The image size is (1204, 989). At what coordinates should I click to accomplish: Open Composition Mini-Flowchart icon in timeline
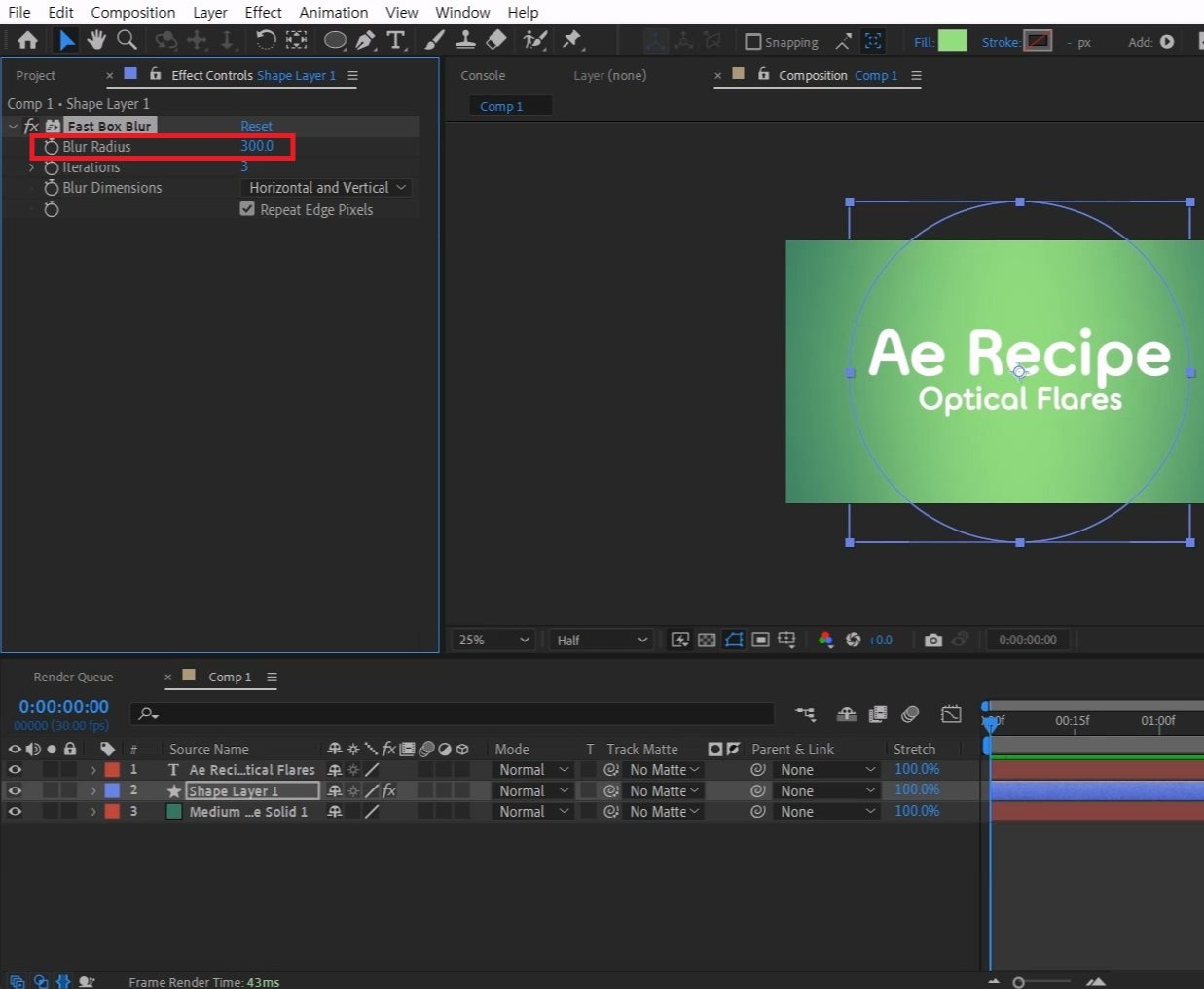805,714
